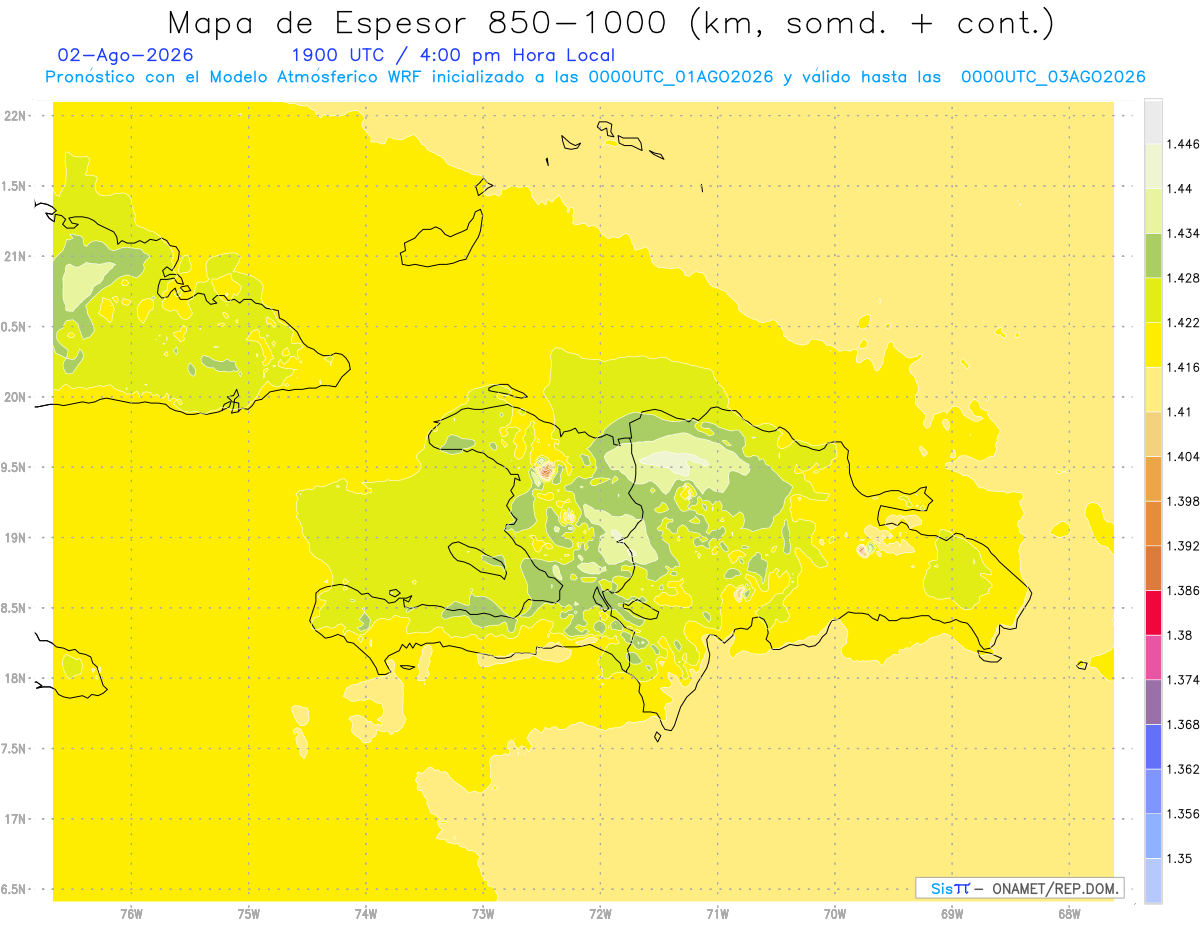Click the legend value '1.398'
The width and height of the screenshot is (1200, 927).
pyautogui.click(x=1182, y=501)
